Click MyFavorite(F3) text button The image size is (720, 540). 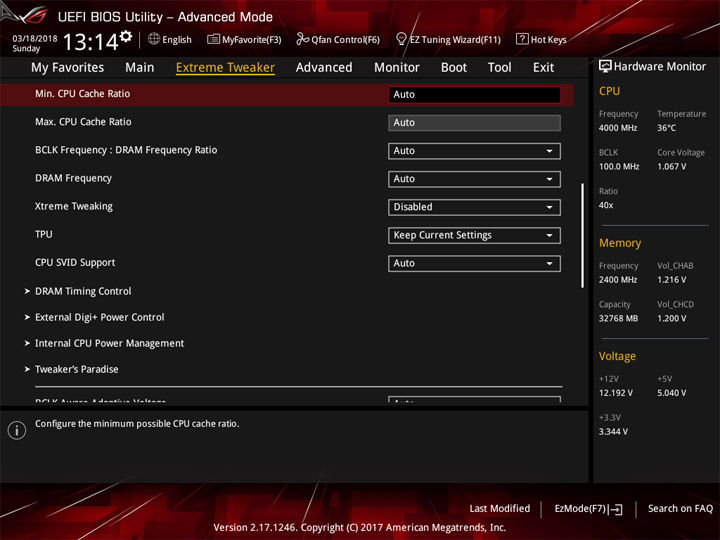(x=252, y=39)
